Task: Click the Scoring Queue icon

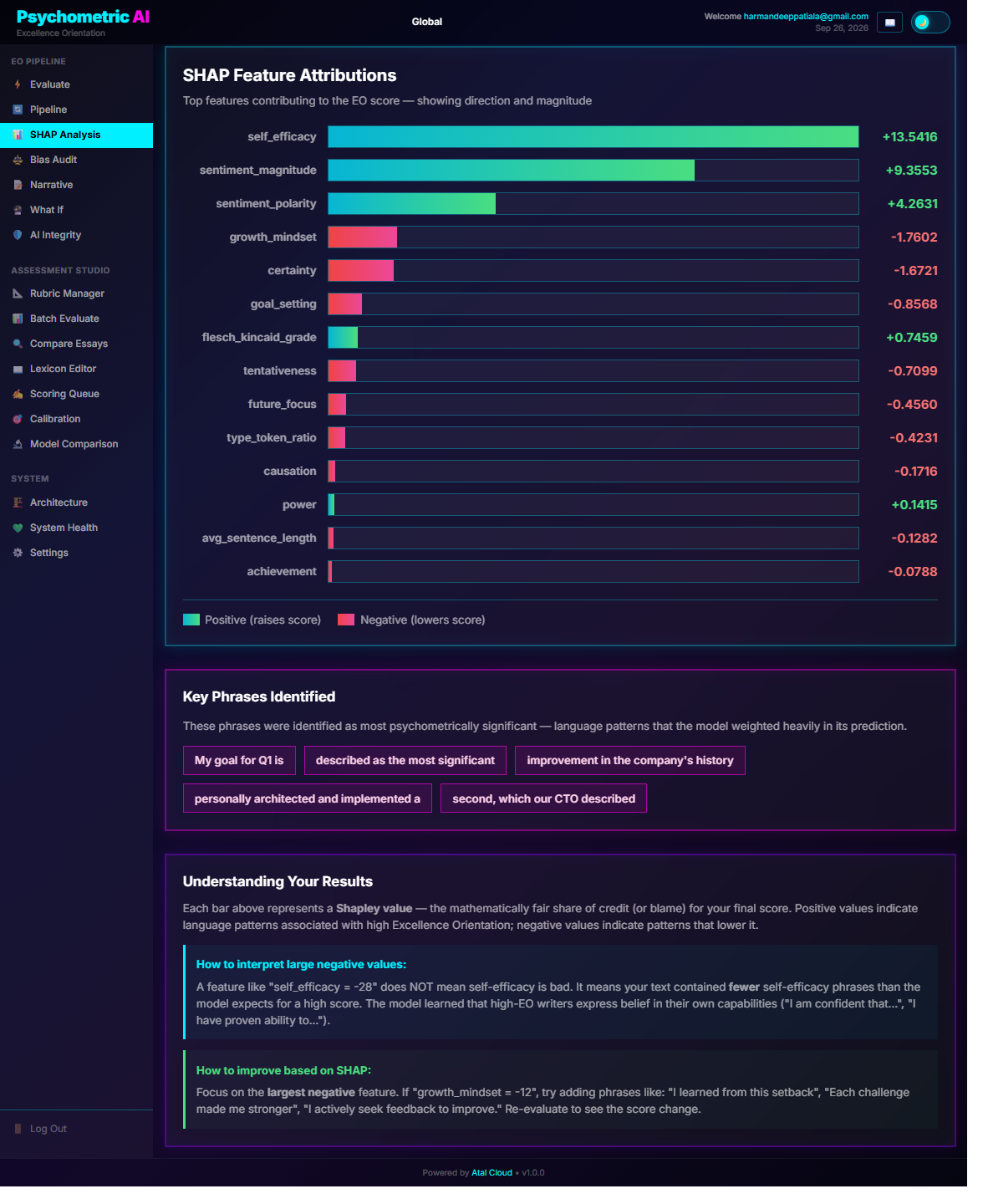Action: point(18,394)
